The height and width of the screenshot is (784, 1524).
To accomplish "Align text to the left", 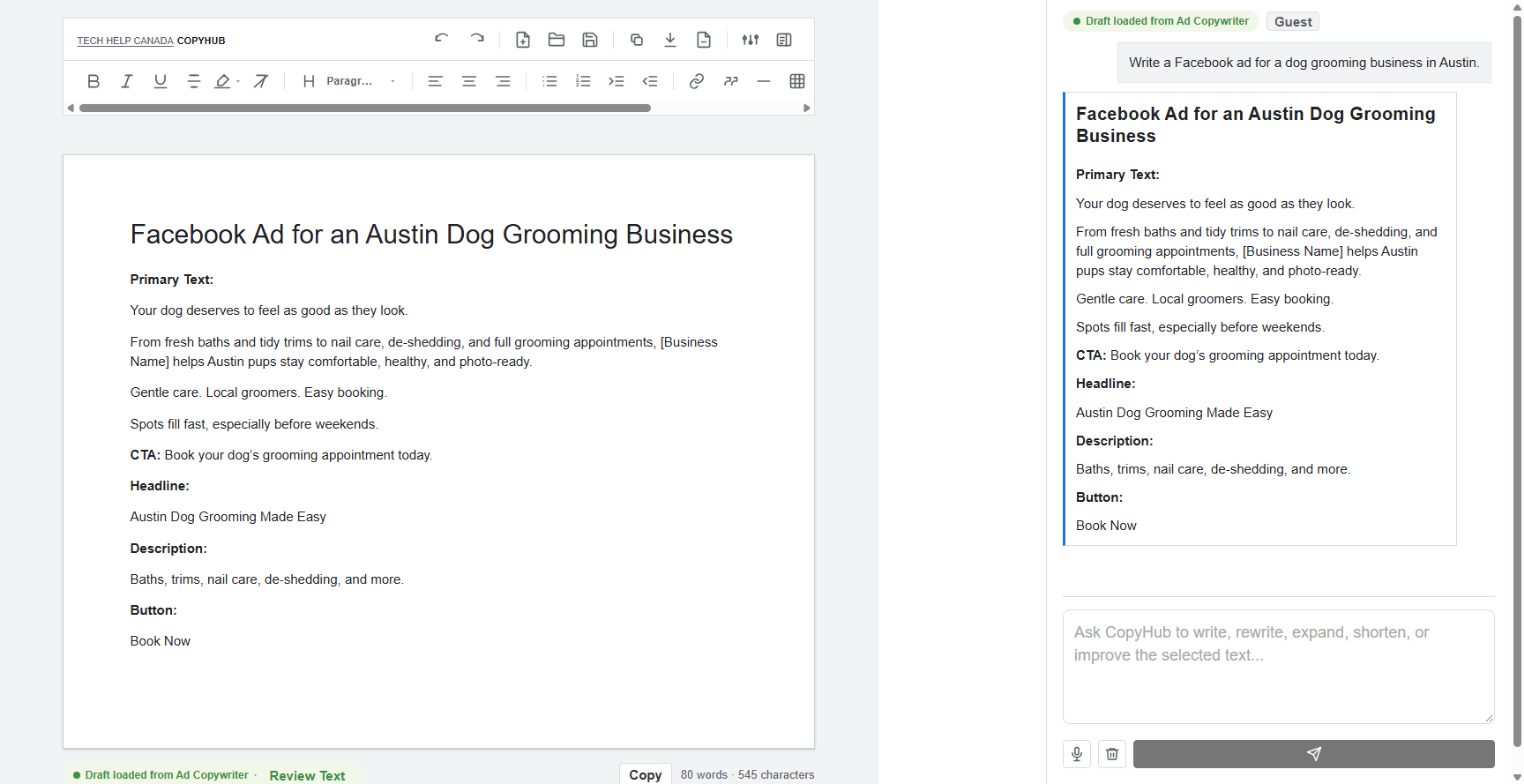I will 435,81.
